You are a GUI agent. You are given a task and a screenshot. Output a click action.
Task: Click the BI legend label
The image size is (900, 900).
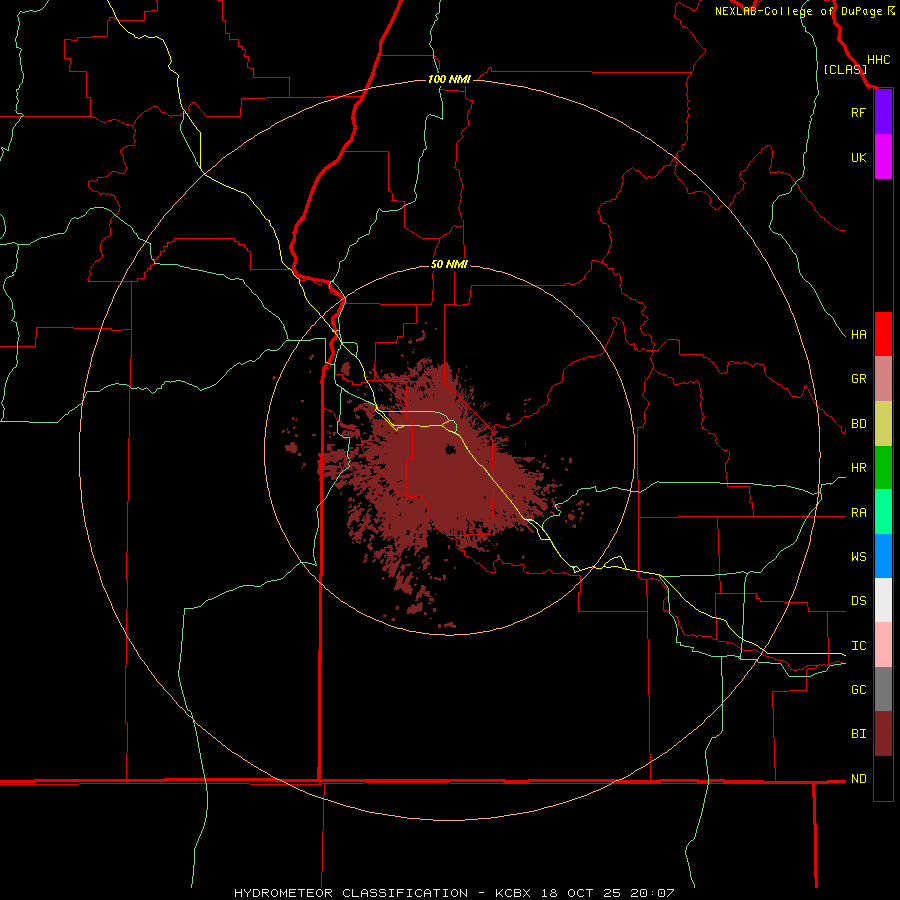pyautogui.click(x=858, y=734)
